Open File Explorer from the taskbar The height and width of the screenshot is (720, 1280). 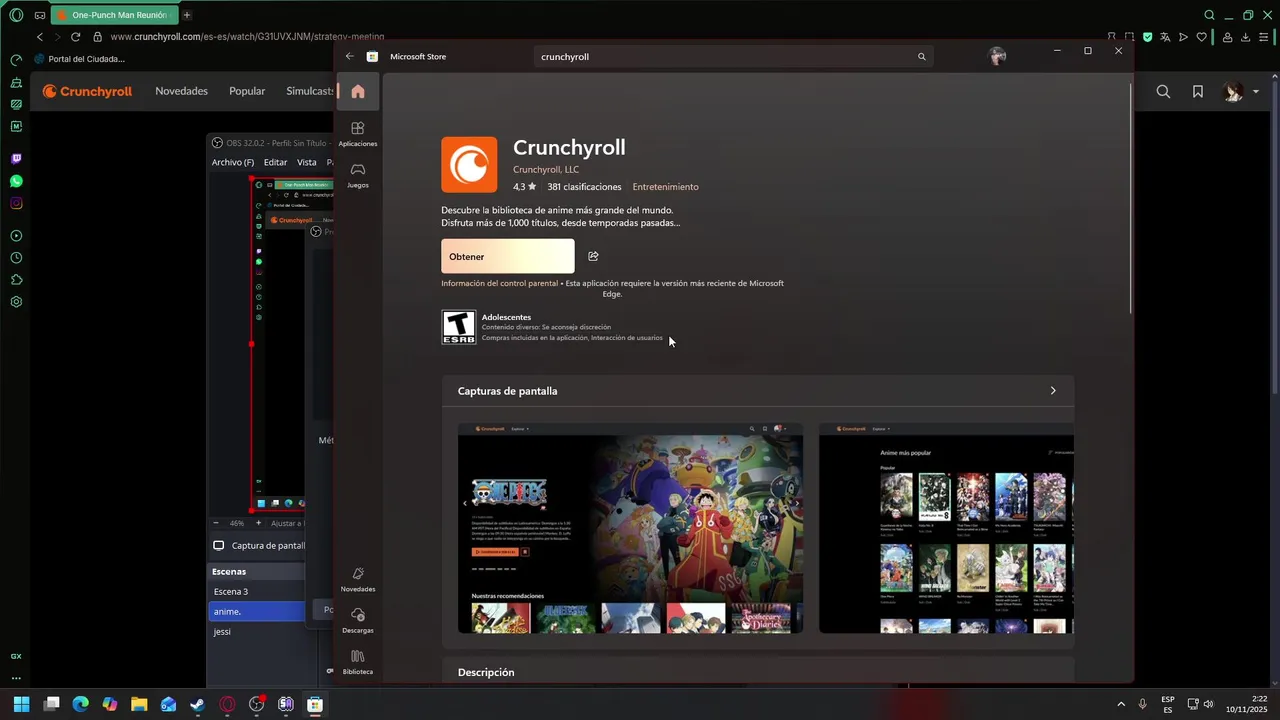pos(139,704)
